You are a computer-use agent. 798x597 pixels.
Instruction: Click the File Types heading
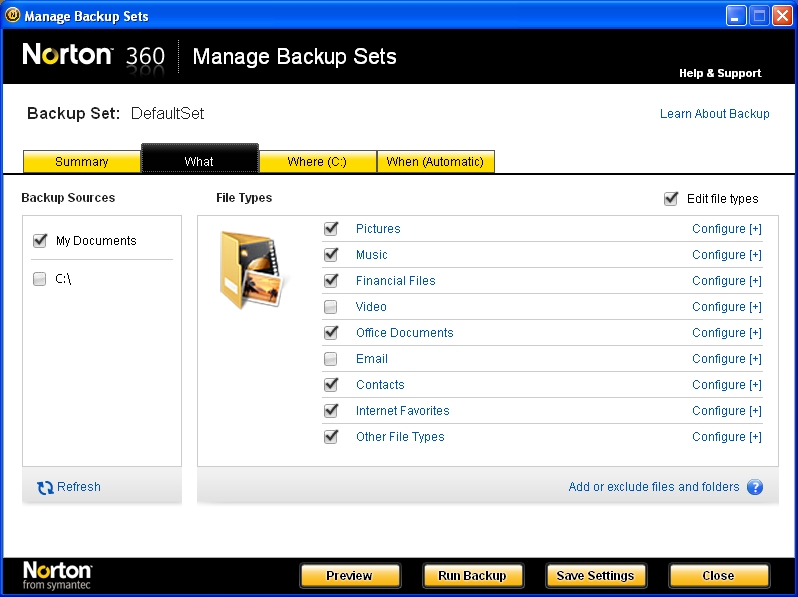pyautogui.click(x=244, y=197)
